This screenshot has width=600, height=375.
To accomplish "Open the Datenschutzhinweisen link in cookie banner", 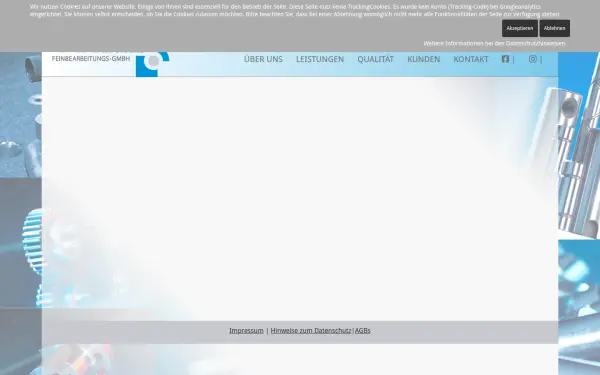I will [535, 44].
